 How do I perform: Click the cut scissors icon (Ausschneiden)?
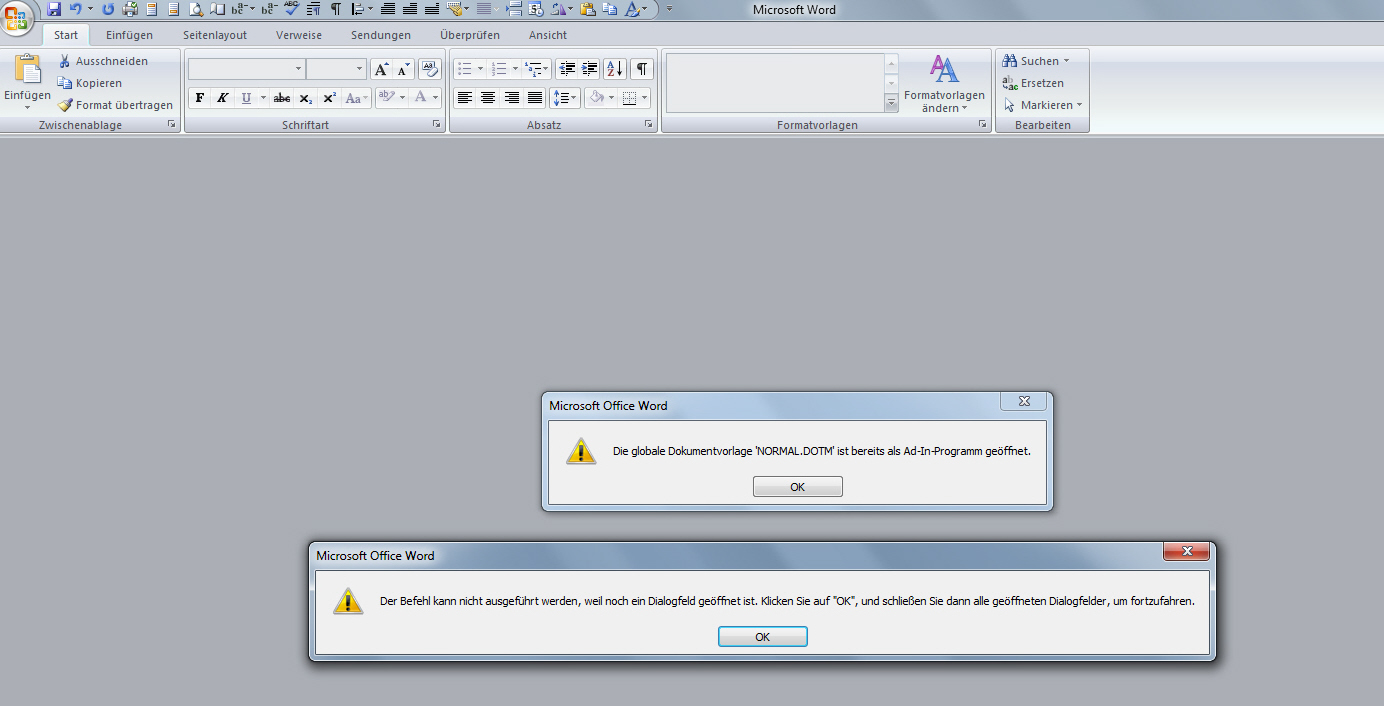[65, 61]
